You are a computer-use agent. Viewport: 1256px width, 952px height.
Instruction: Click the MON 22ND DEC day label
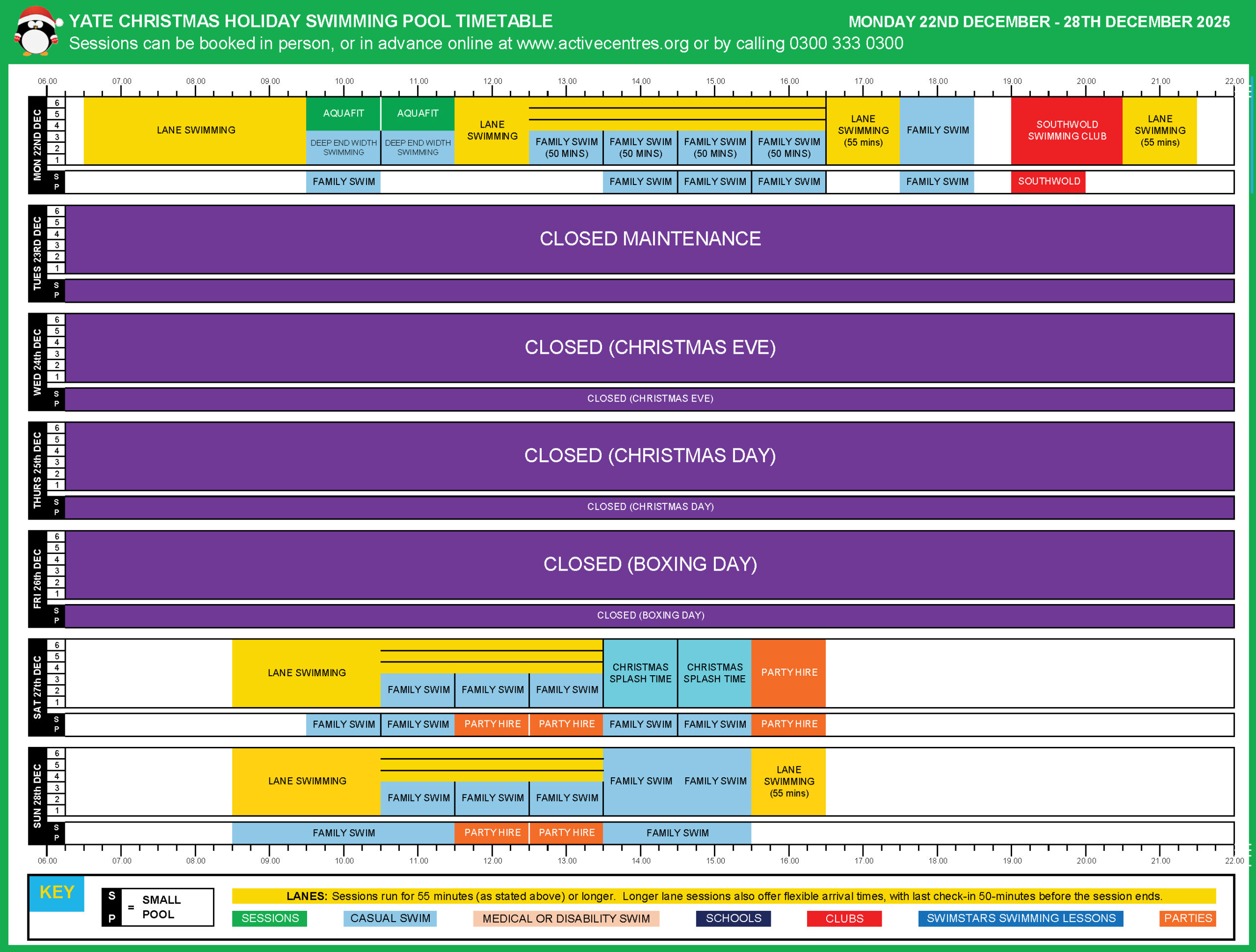point(37,145)
